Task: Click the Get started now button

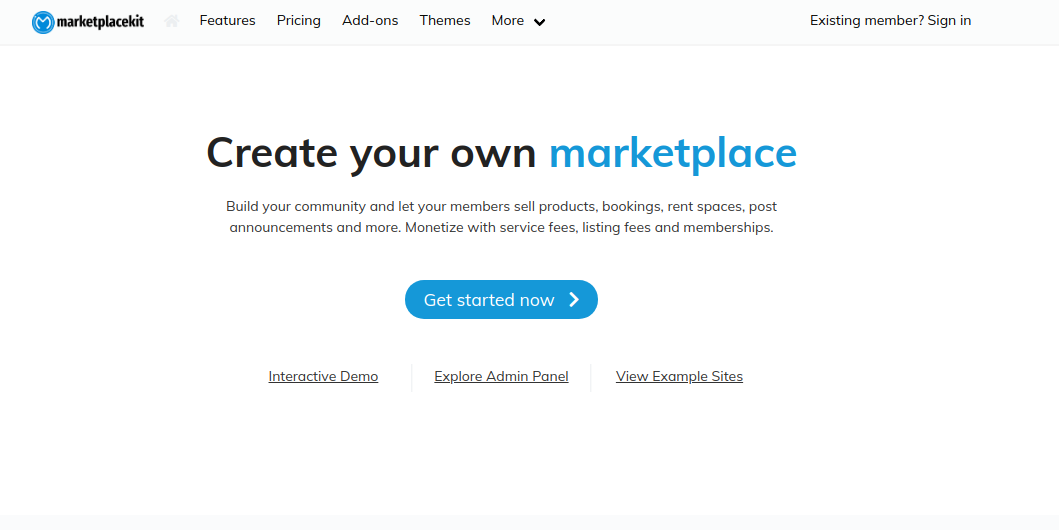Action: click(501, 300)
